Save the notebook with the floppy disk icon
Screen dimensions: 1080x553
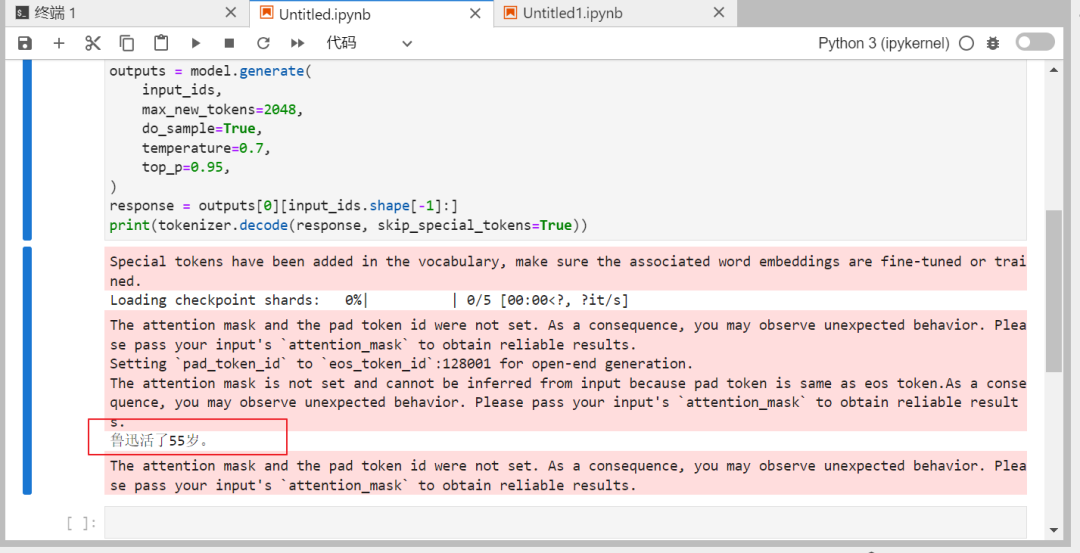(x=25, y=43)
